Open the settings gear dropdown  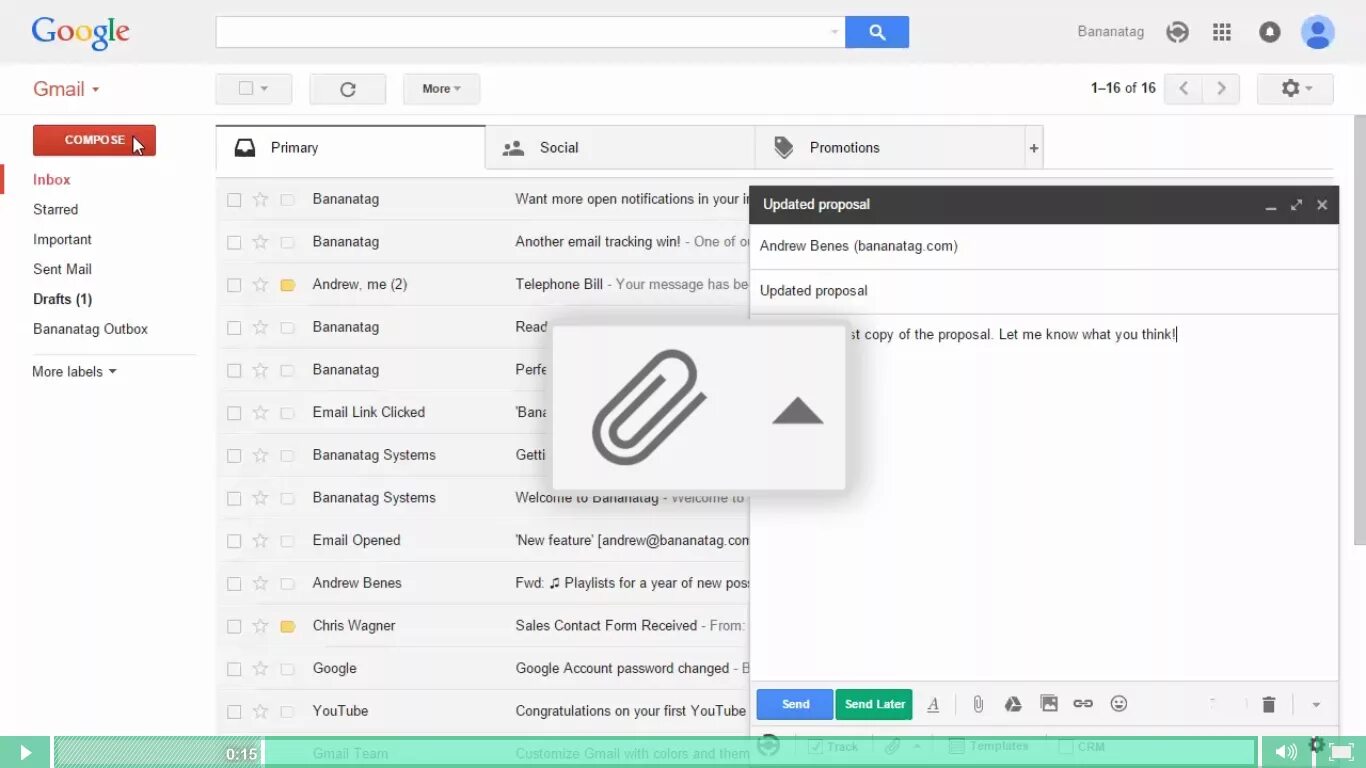1295,88
